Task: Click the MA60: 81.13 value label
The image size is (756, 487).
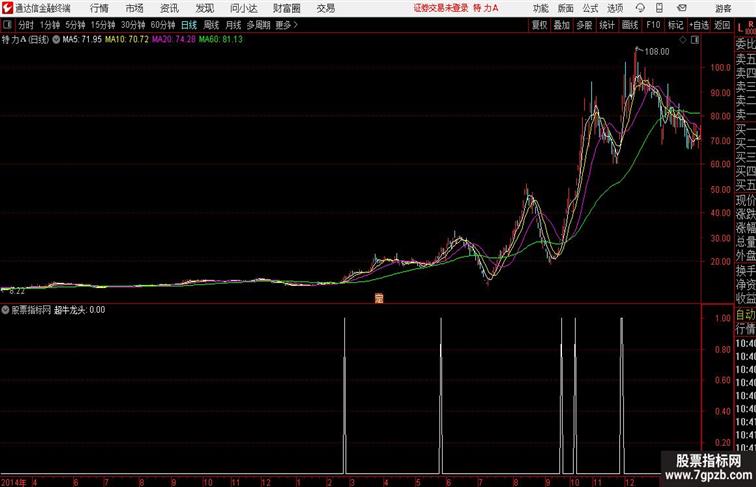Action: tap(221, 40)
